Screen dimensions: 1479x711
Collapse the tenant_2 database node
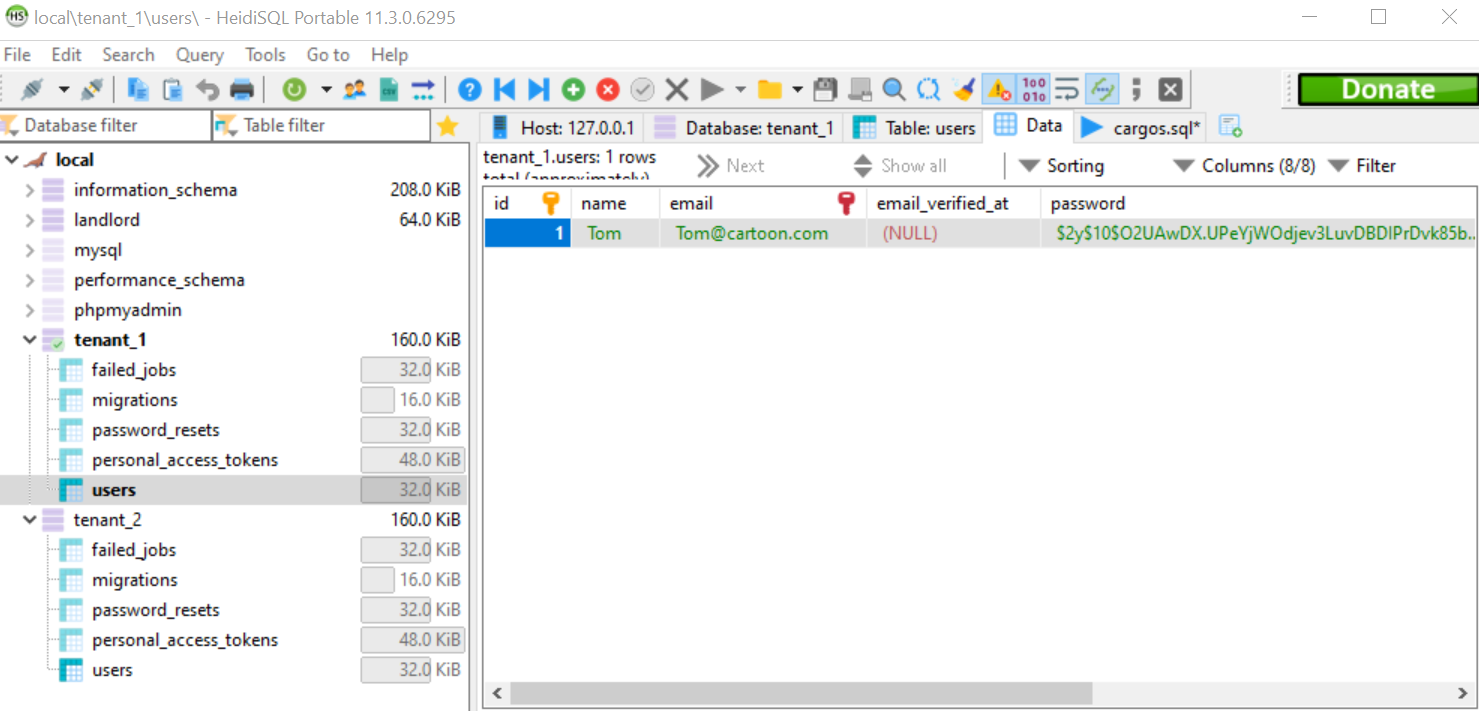(29, 520)
